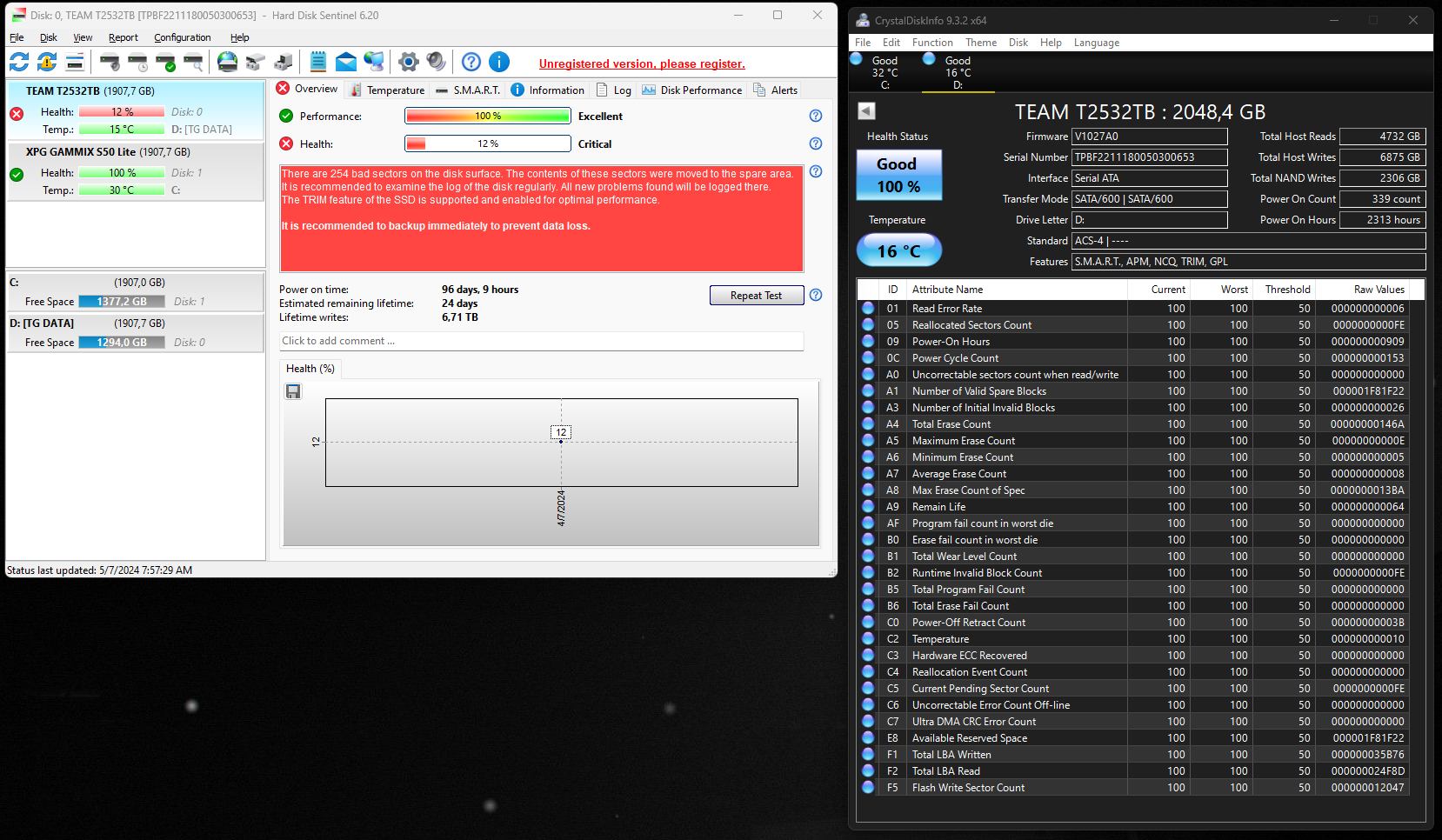
Task: Click the red X status icon for TEAM T2532TB
Action: coord(17,114)
